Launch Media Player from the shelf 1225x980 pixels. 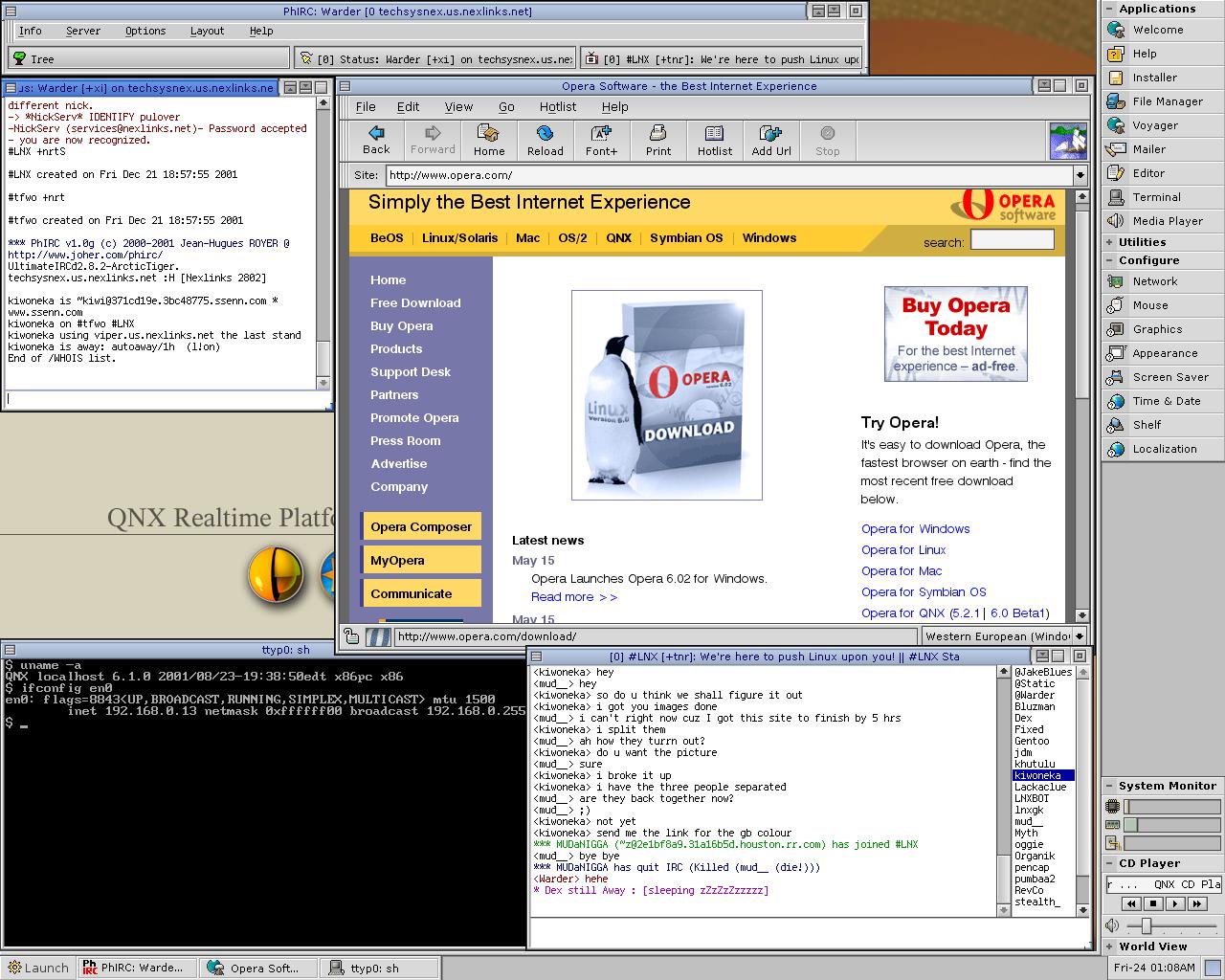(1167, 221)
